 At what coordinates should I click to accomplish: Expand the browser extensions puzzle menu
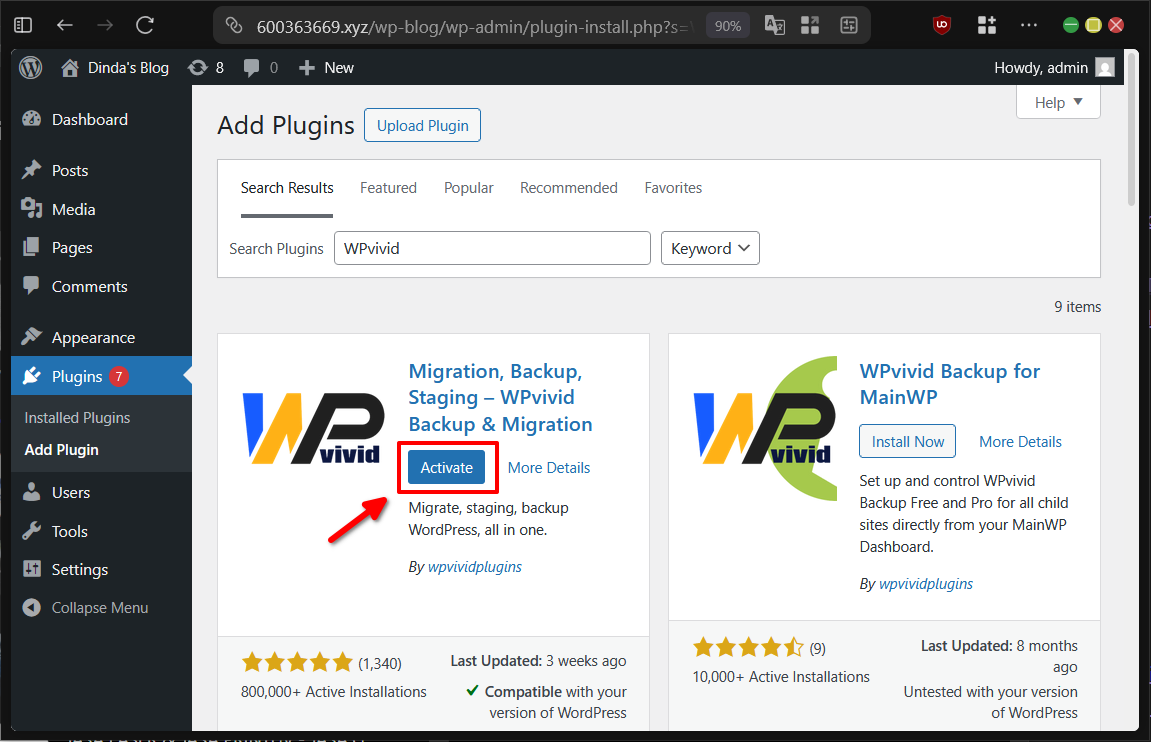coord(986,24)
